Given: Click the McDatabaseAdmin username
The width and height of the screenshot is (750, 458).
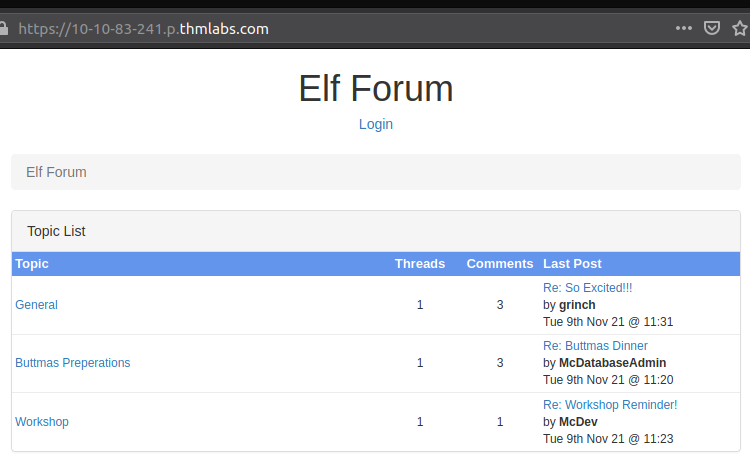Looking at the screenshot, I should [612, 363].
